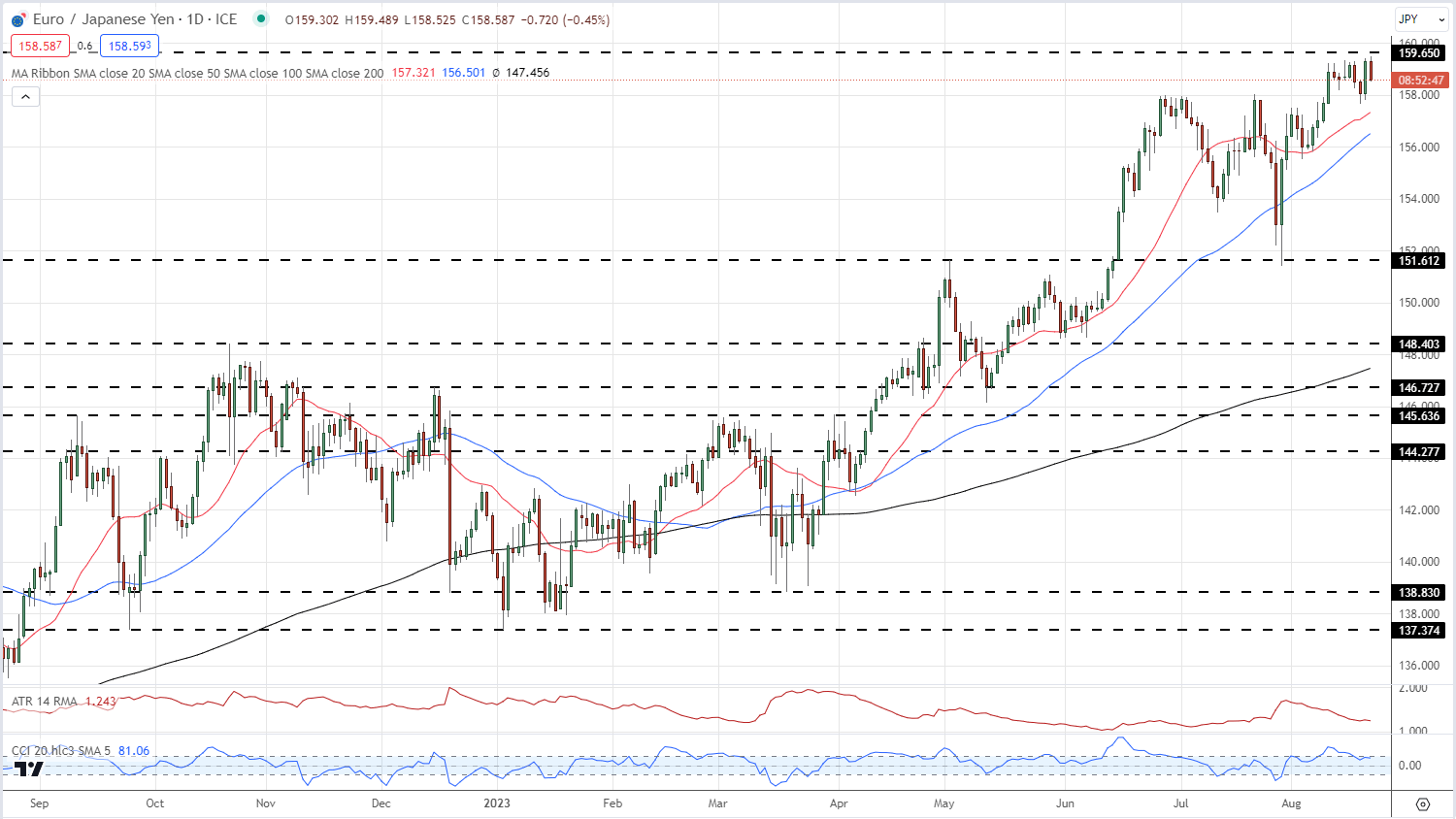The width and height of the screenshot is (1456, 819).
Task: Click the ATR value 1.243
Action: [101, 701]
